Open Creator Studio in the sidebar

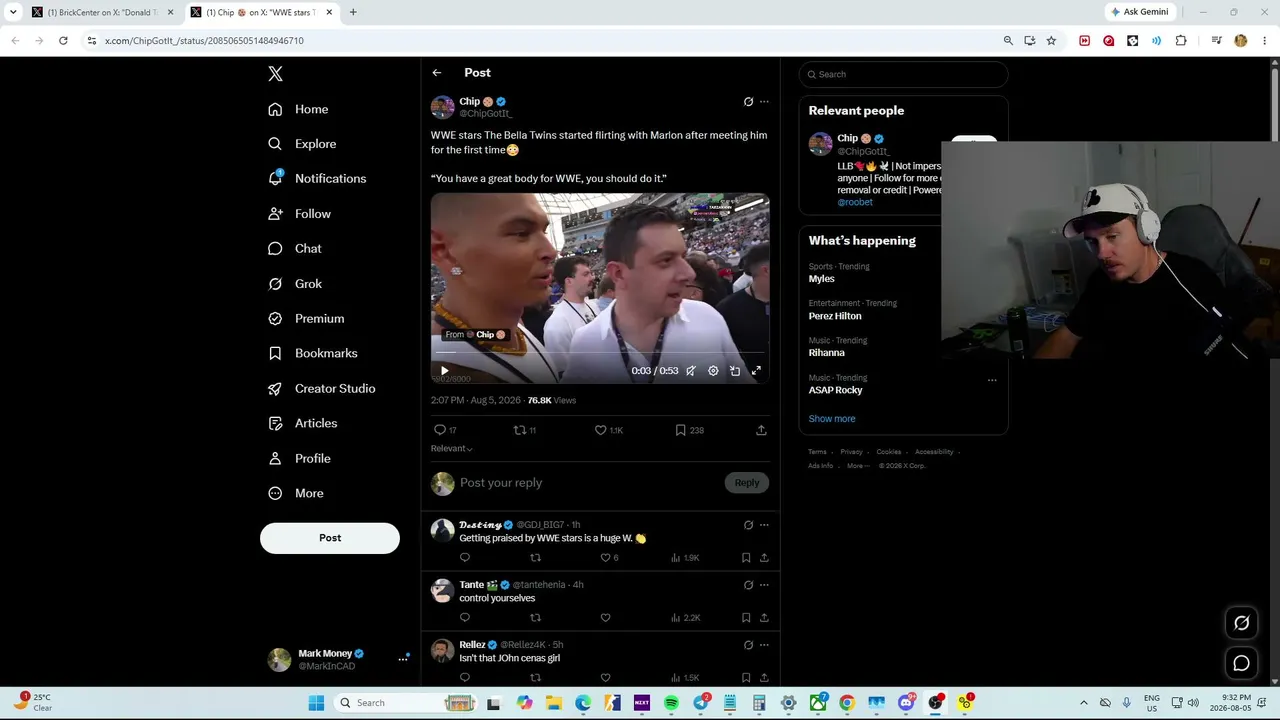tap(322, 388)
